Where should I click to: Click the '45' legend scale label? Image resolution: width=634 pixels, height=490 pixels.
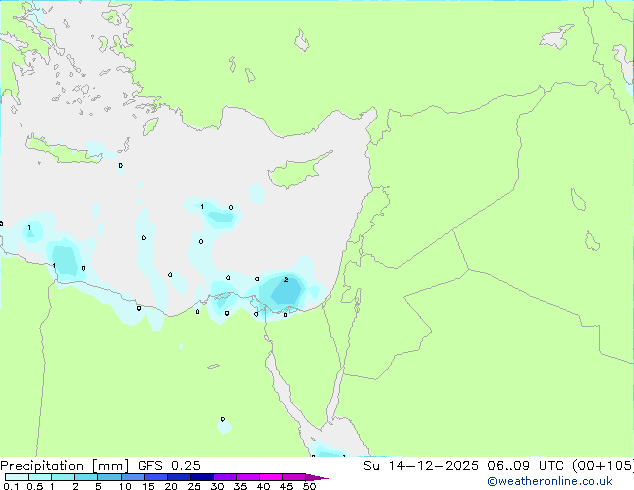pyautogui.click(x=286, y=486)
